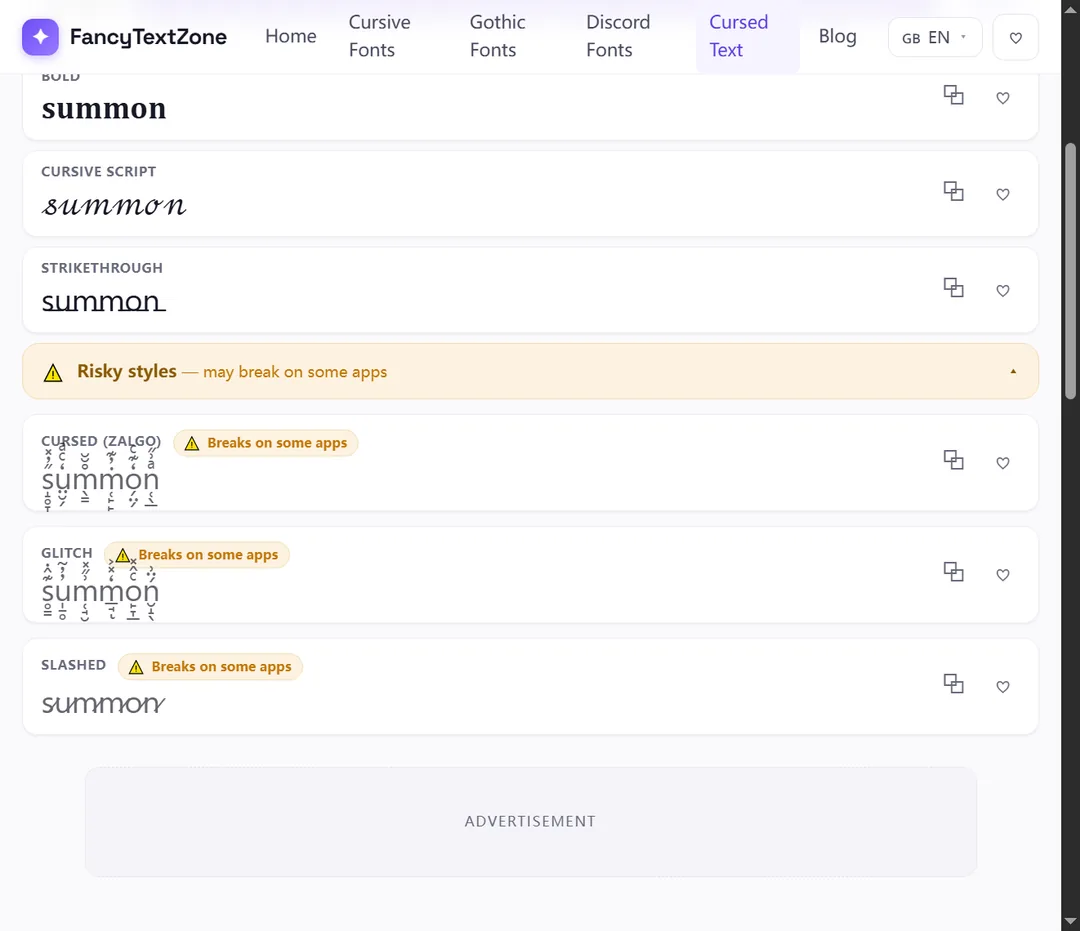Copy the Cursed (Zalgo) text
The width and height of the screenshot is (1080, 931).
(x=953, y=460)
